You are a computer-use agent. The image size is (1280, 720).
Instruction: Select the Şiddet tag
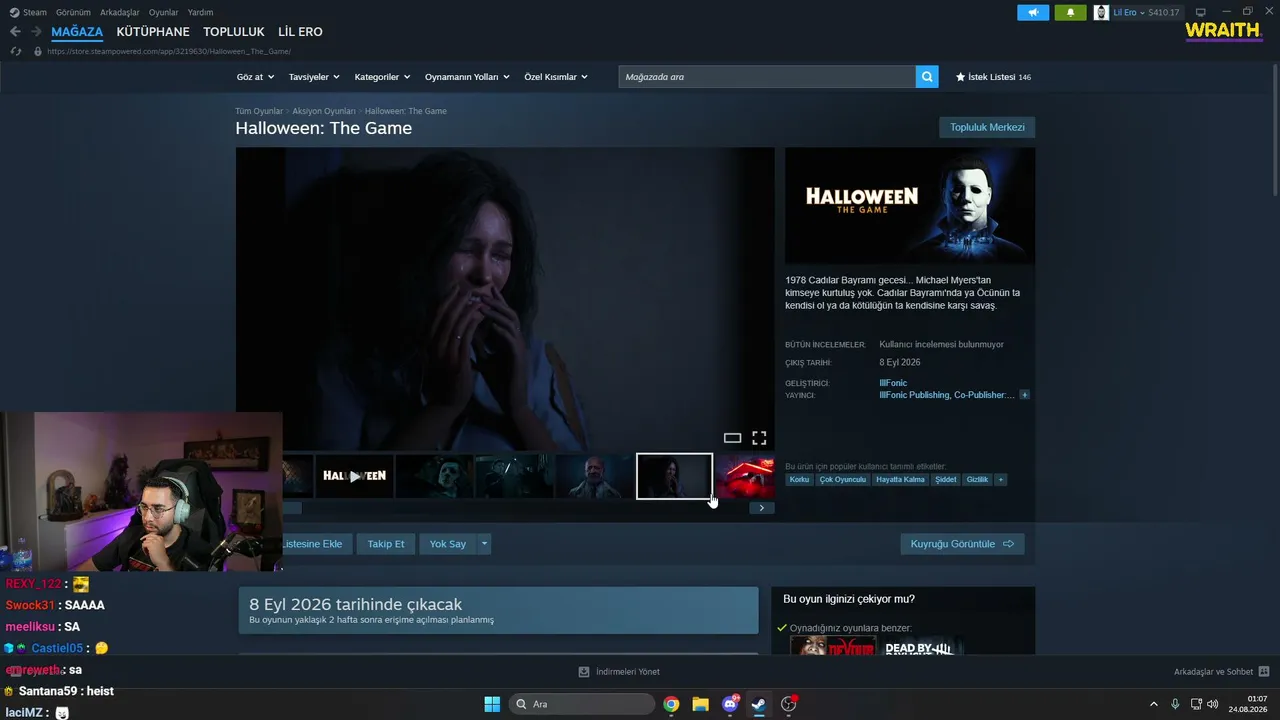[x=946, y=480]
